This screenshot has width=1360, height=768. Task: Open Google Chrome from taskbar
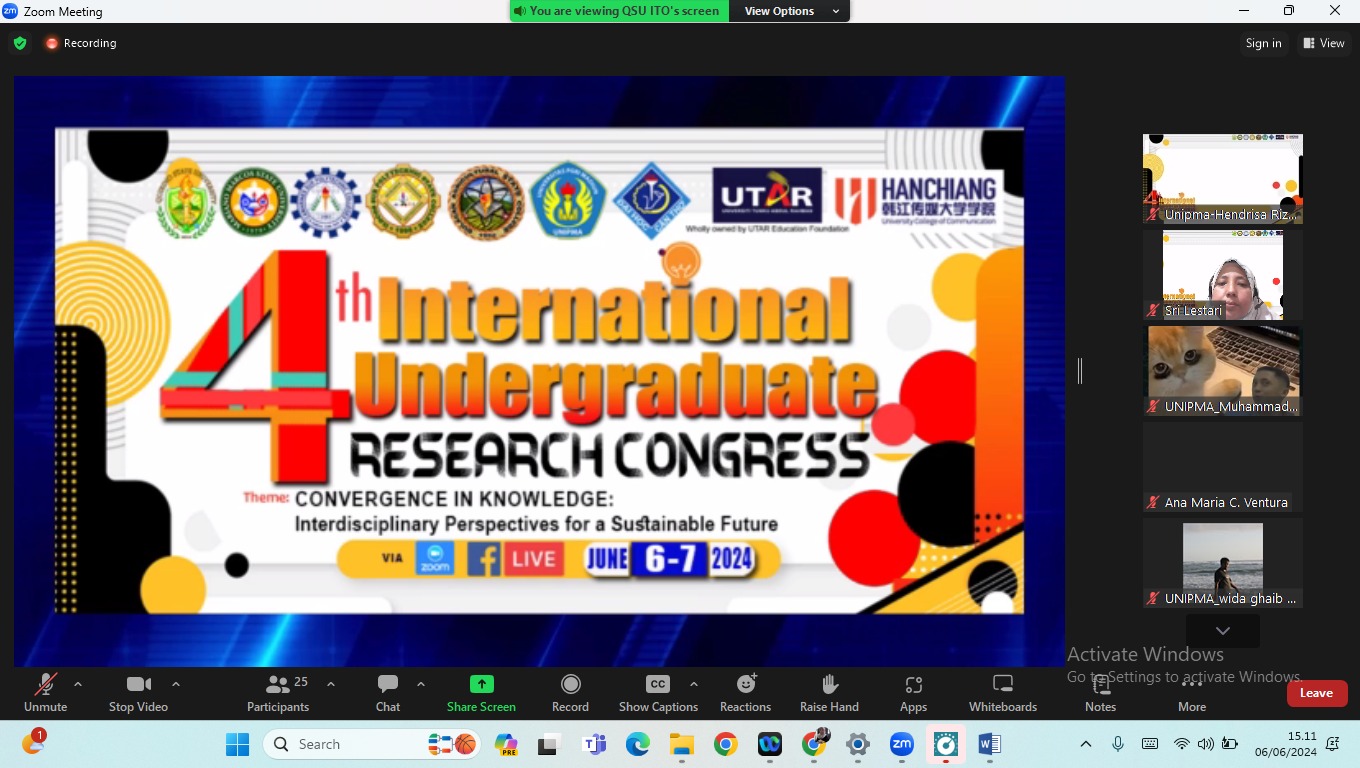click(726, 744)
